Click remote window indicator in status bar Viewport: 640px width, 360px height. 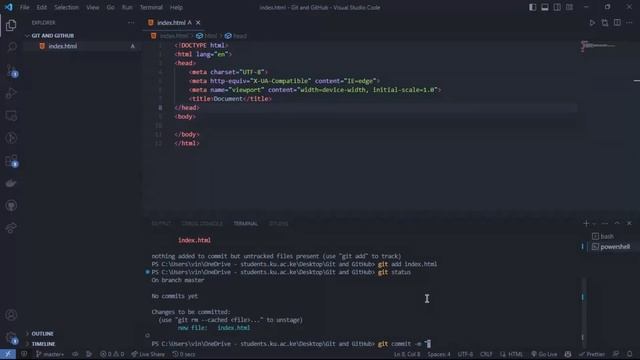click(8, 354)
